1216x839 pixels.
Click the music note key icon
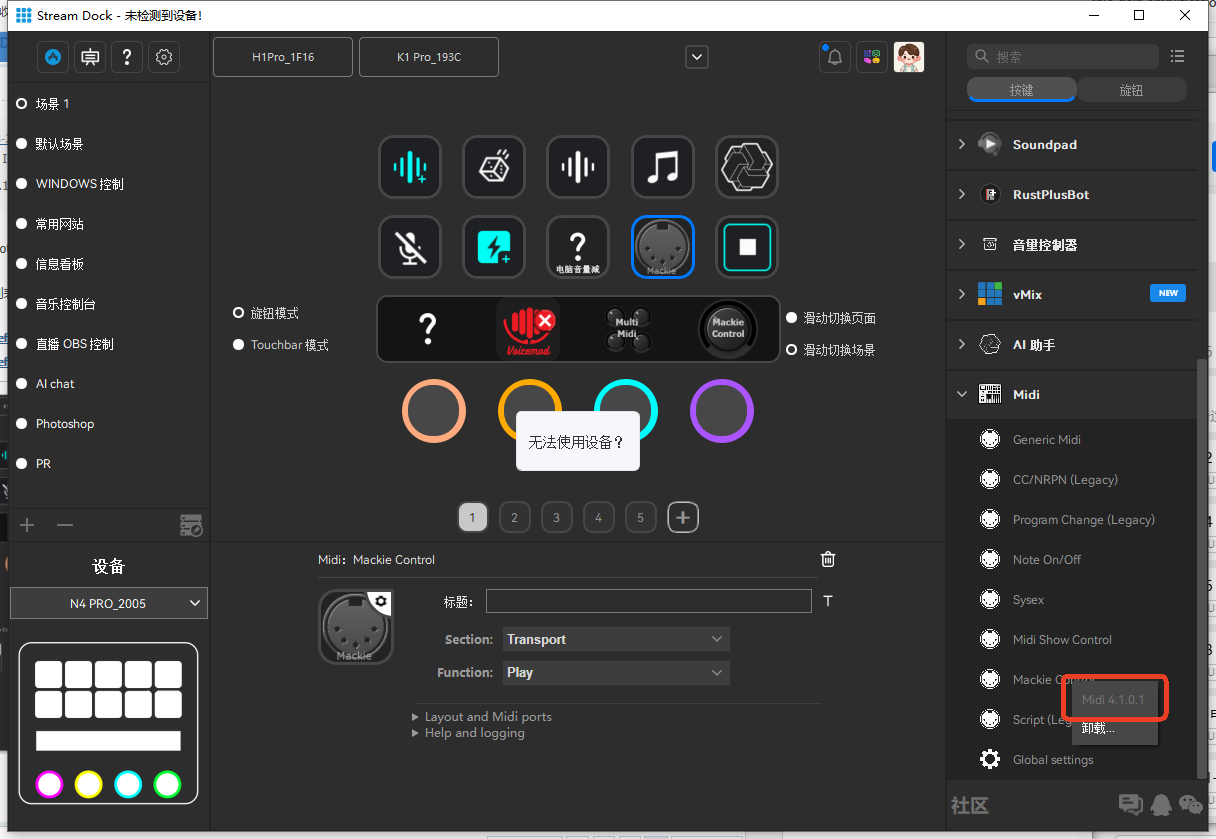(x=662, y=166)
